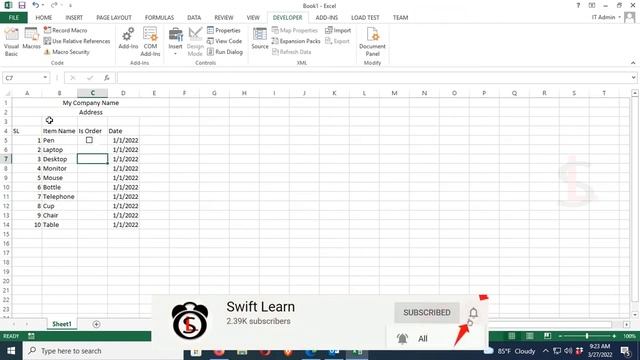Save the workbook from Quick Access toolbar

click(22, 5)
